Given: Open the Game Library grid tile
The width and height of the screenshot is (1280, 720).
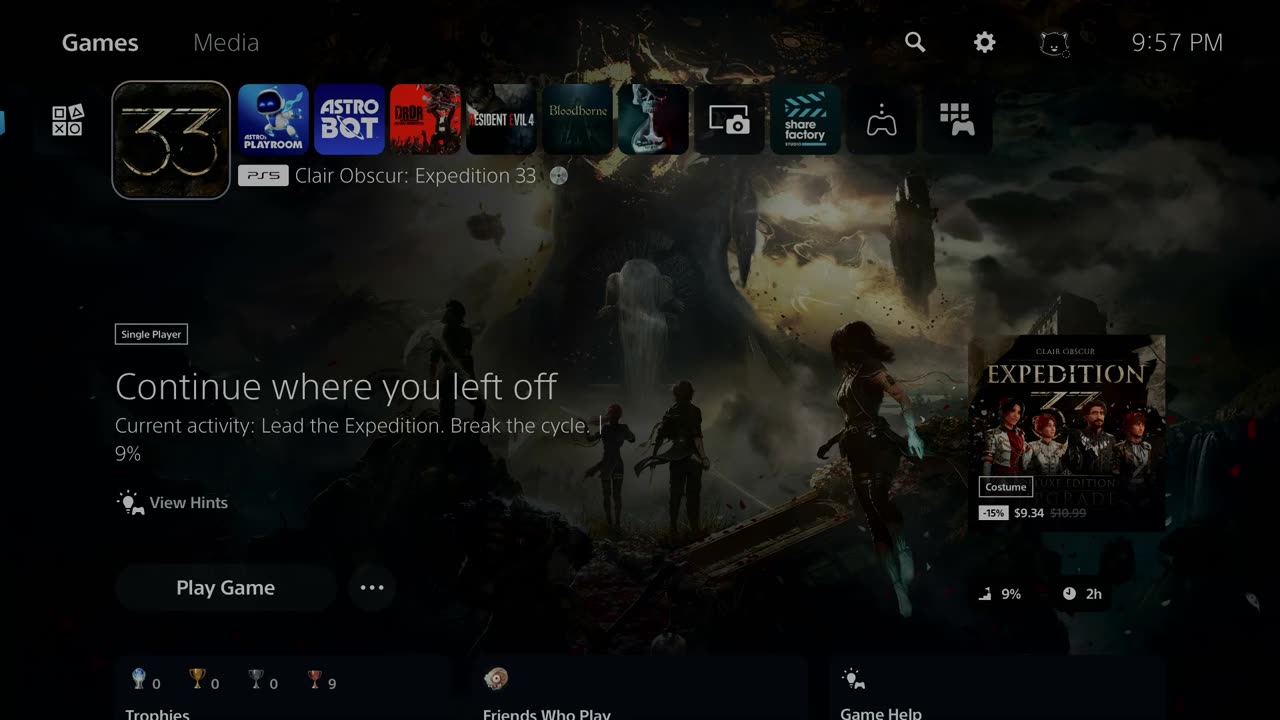Looking at the screenshot, I should pyautogui.click(x=957, y=119).
